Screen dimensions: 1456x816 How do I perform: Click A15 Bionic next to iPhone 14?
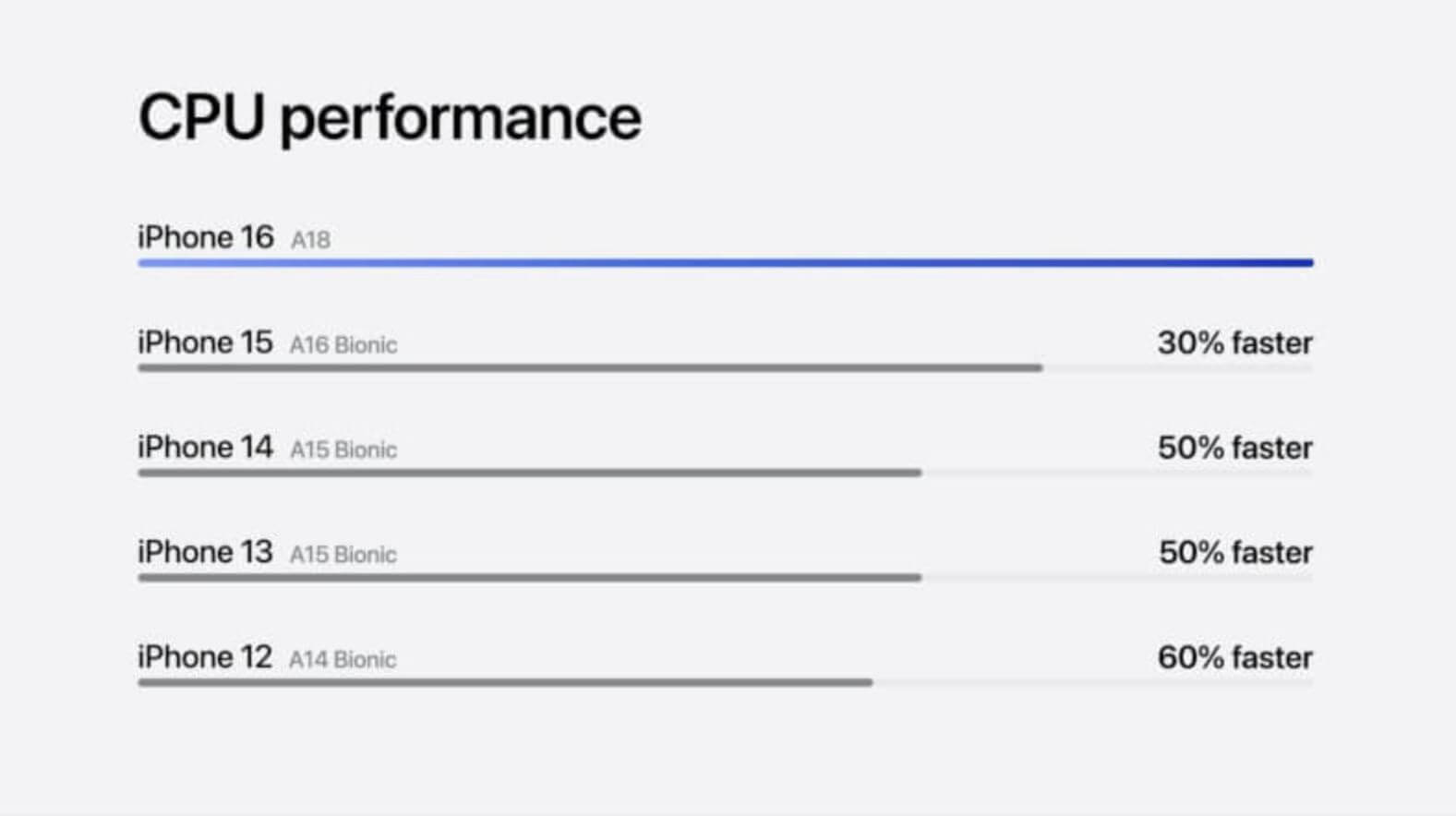(343, 450)
